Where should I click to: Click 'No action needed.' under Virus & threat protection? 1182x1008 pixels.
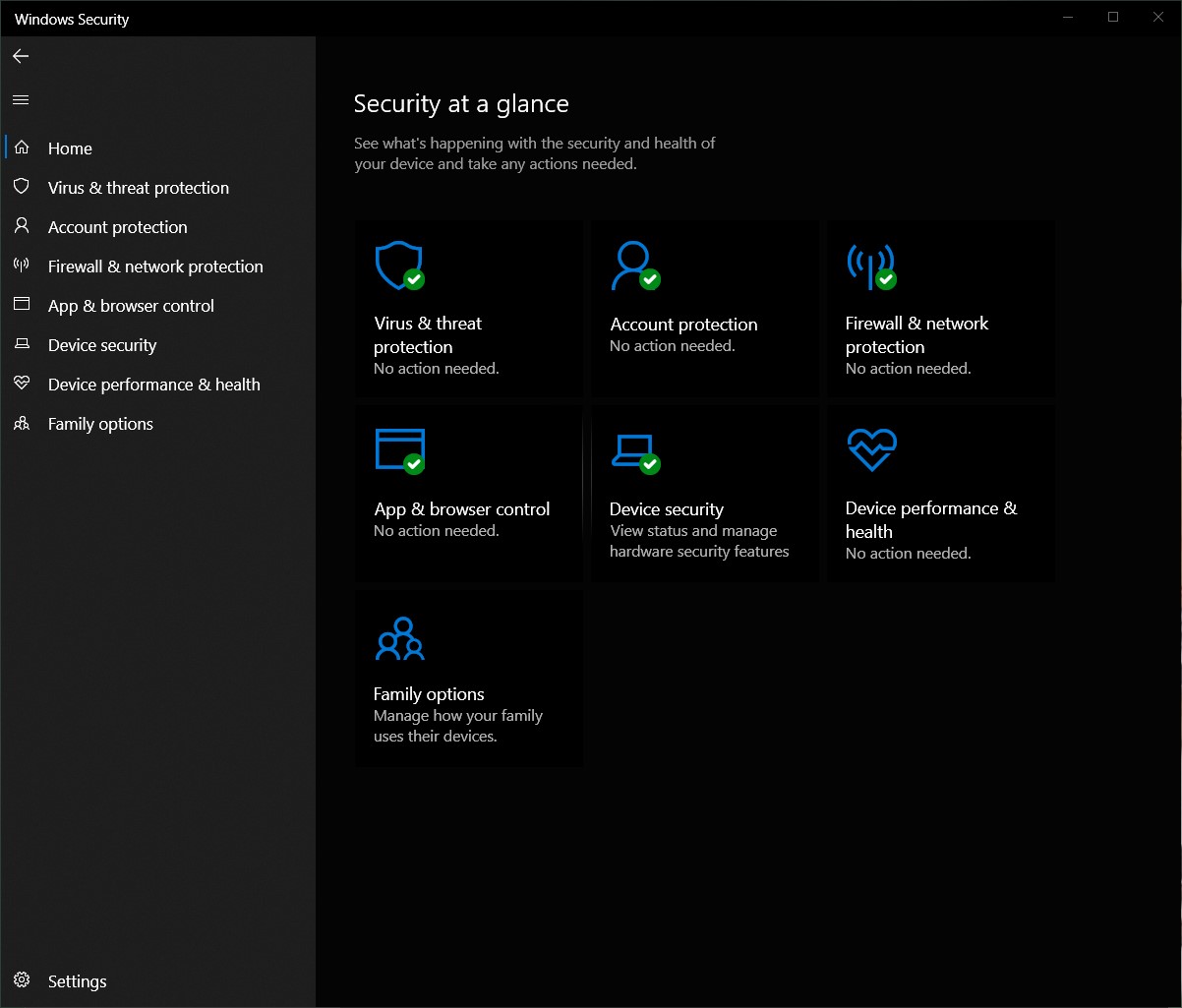[437, 369]
